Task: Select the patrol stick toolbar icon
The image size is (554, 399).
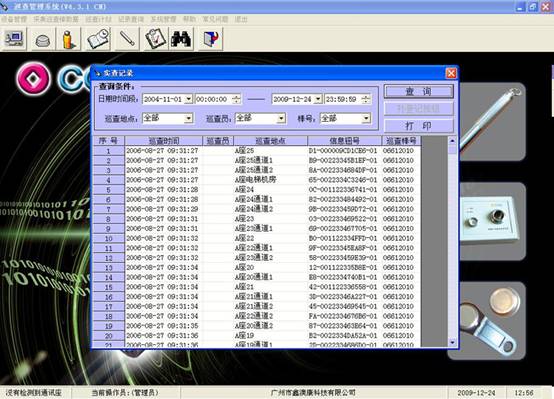Action: point(127,39)
